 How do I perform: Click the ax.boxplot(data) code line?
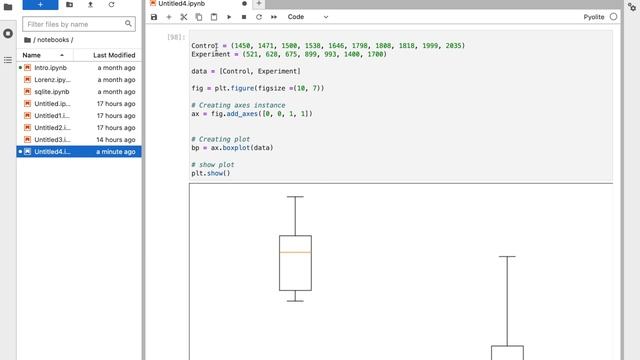coord(232,148)
